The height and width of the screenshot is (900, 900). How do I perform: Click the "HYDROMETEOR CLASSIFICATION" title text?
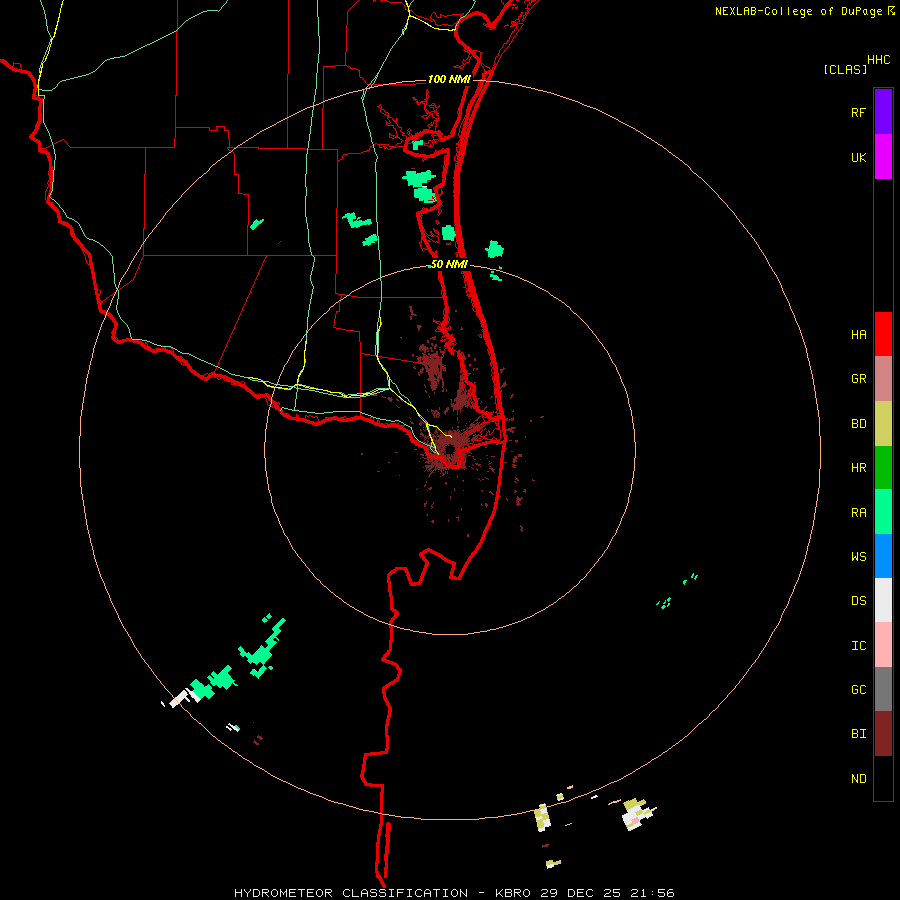point(351,893)
